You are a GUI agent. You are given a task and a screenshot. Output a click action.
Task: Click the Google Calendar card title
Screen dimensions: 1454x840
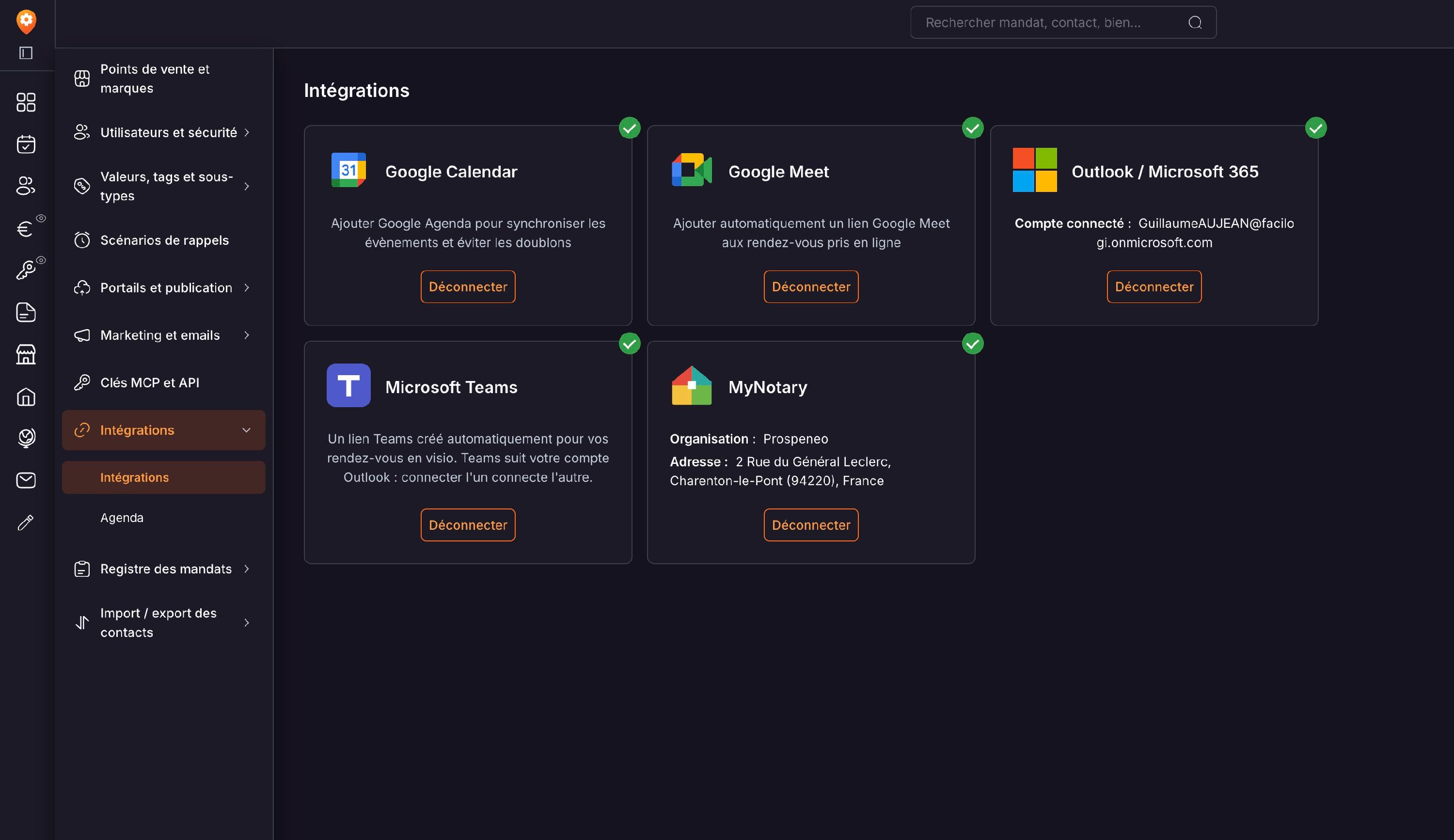(451, 172)
